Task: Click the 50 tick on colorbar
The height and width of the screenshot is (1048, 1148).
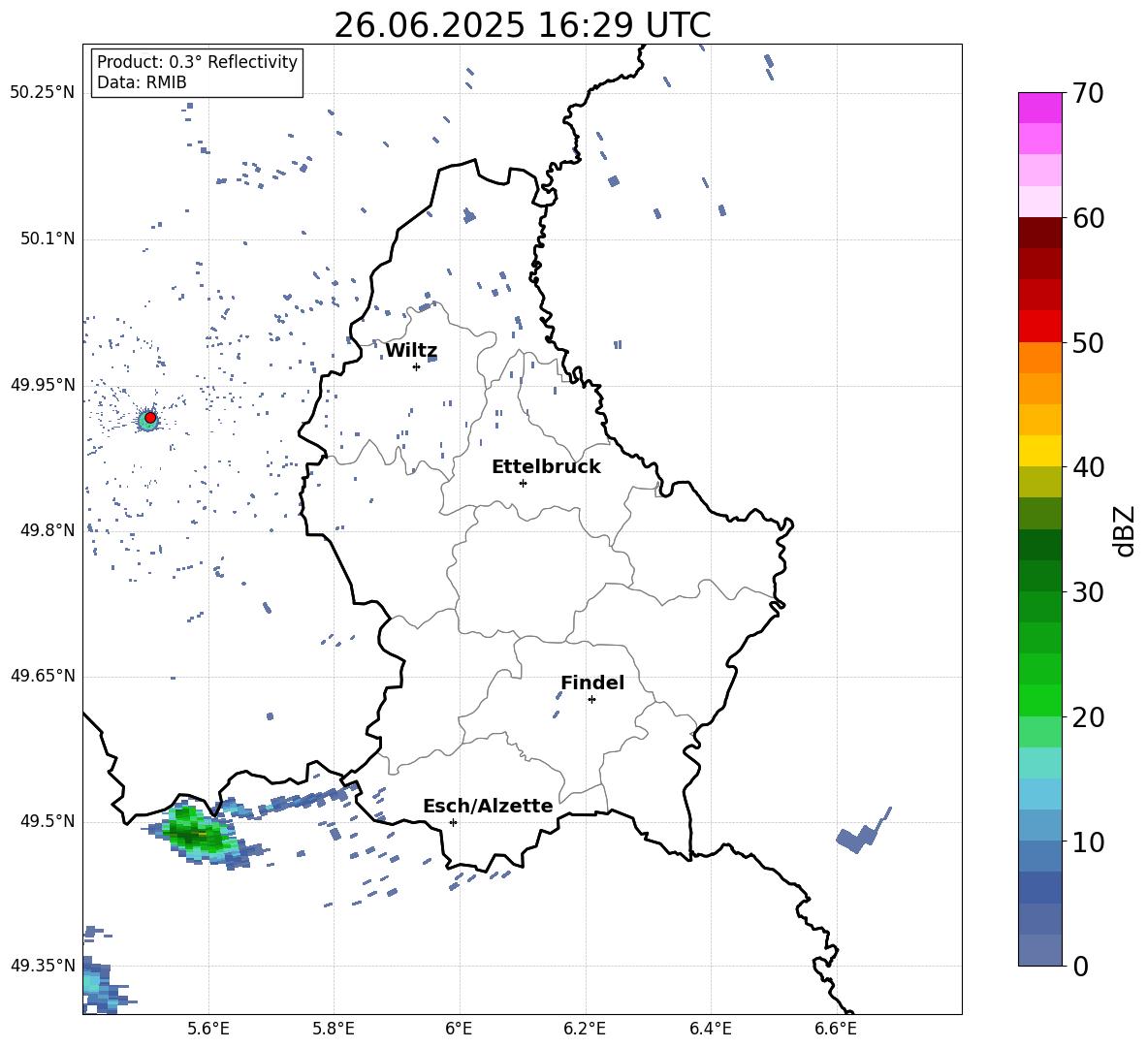Action: click(1087, 343)
